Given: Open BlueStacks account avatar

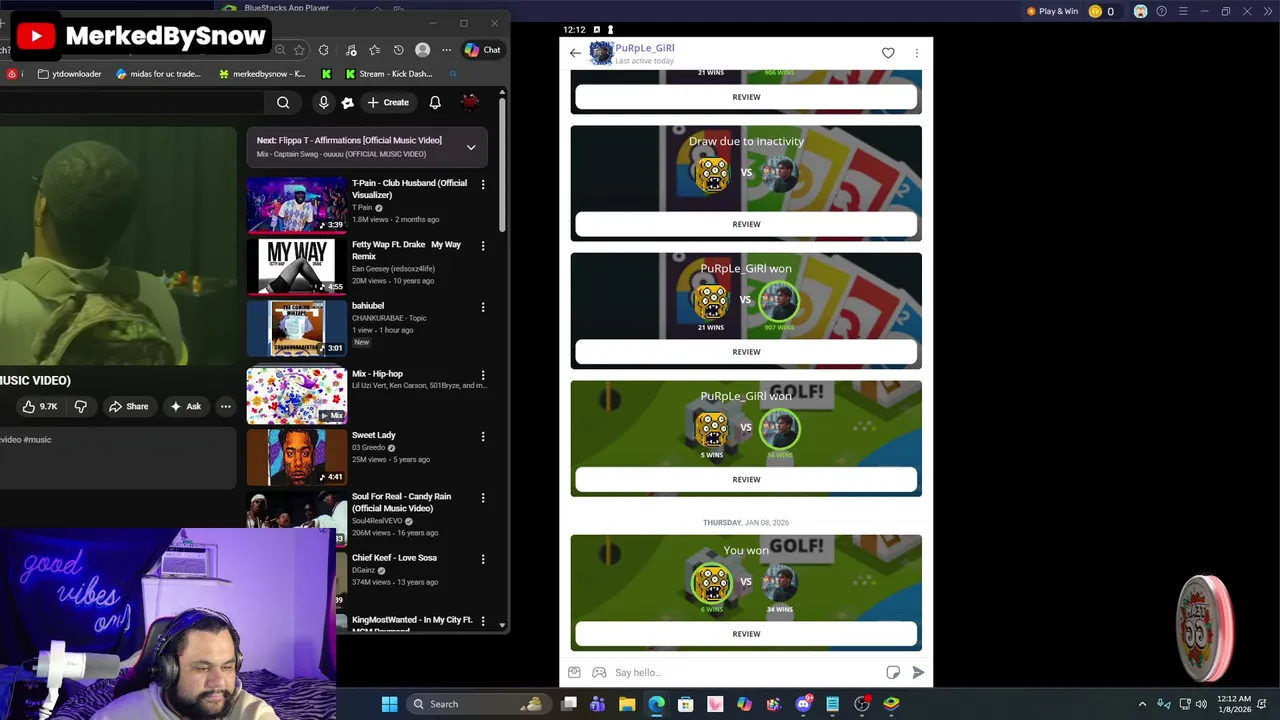Looking at the screenshot, I should click(1140, 11).
